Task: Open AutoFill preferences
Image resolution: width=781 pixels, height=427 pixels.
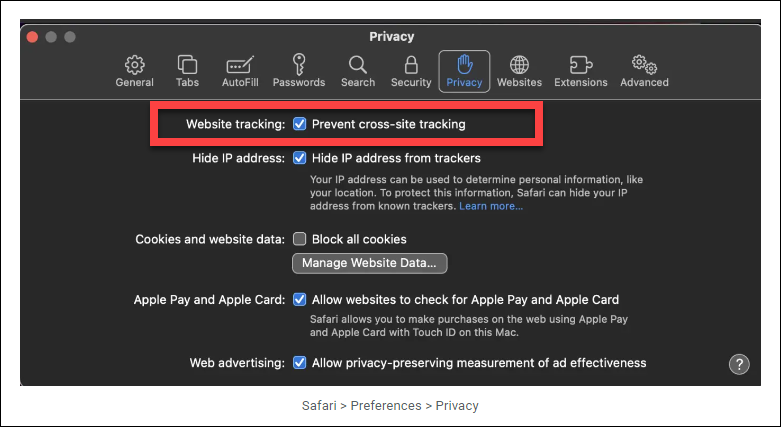Action: coord(241,70)
